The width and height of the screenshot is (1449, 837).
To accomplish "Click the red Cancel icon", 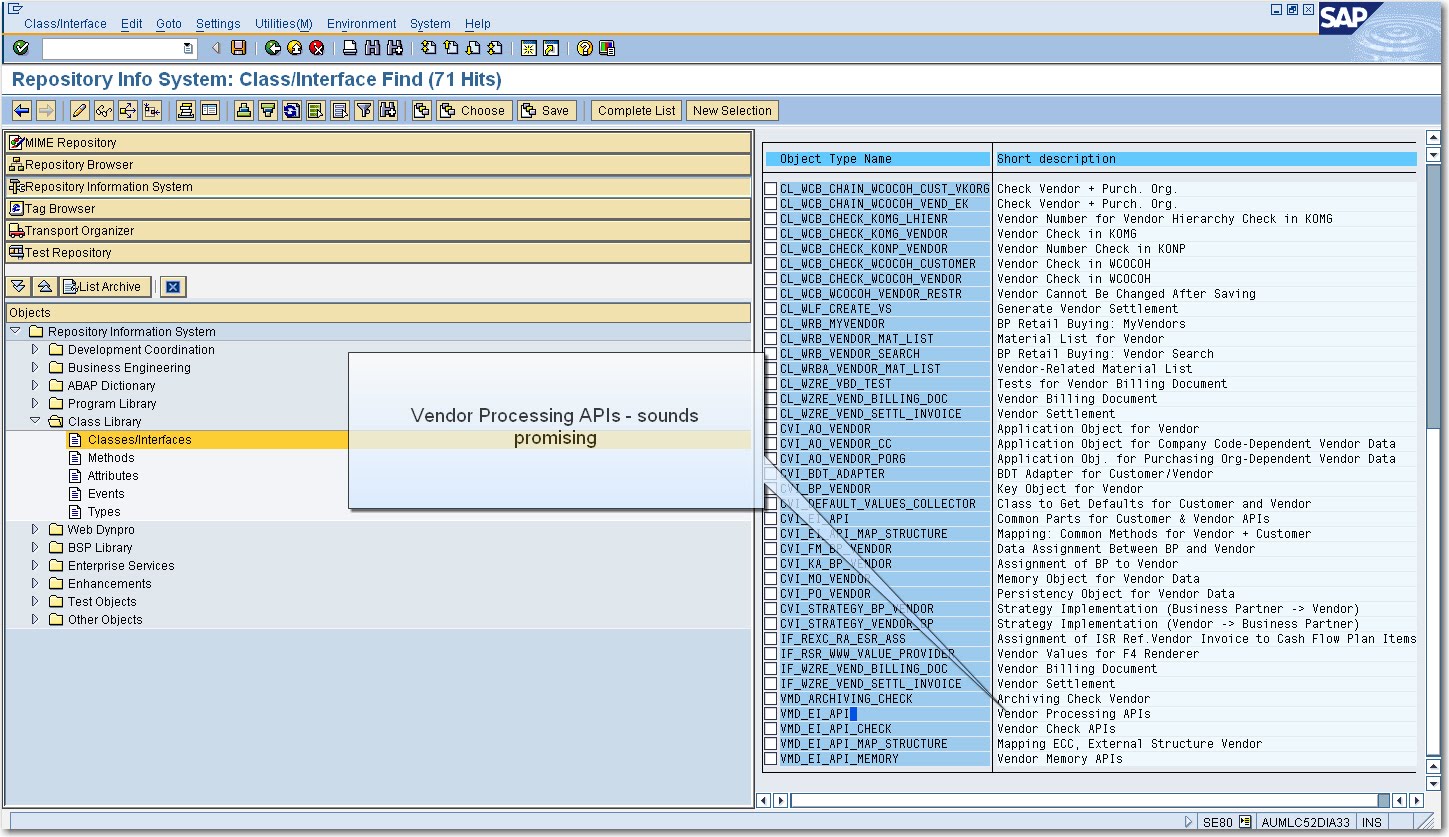I will [x=317, y=48].
